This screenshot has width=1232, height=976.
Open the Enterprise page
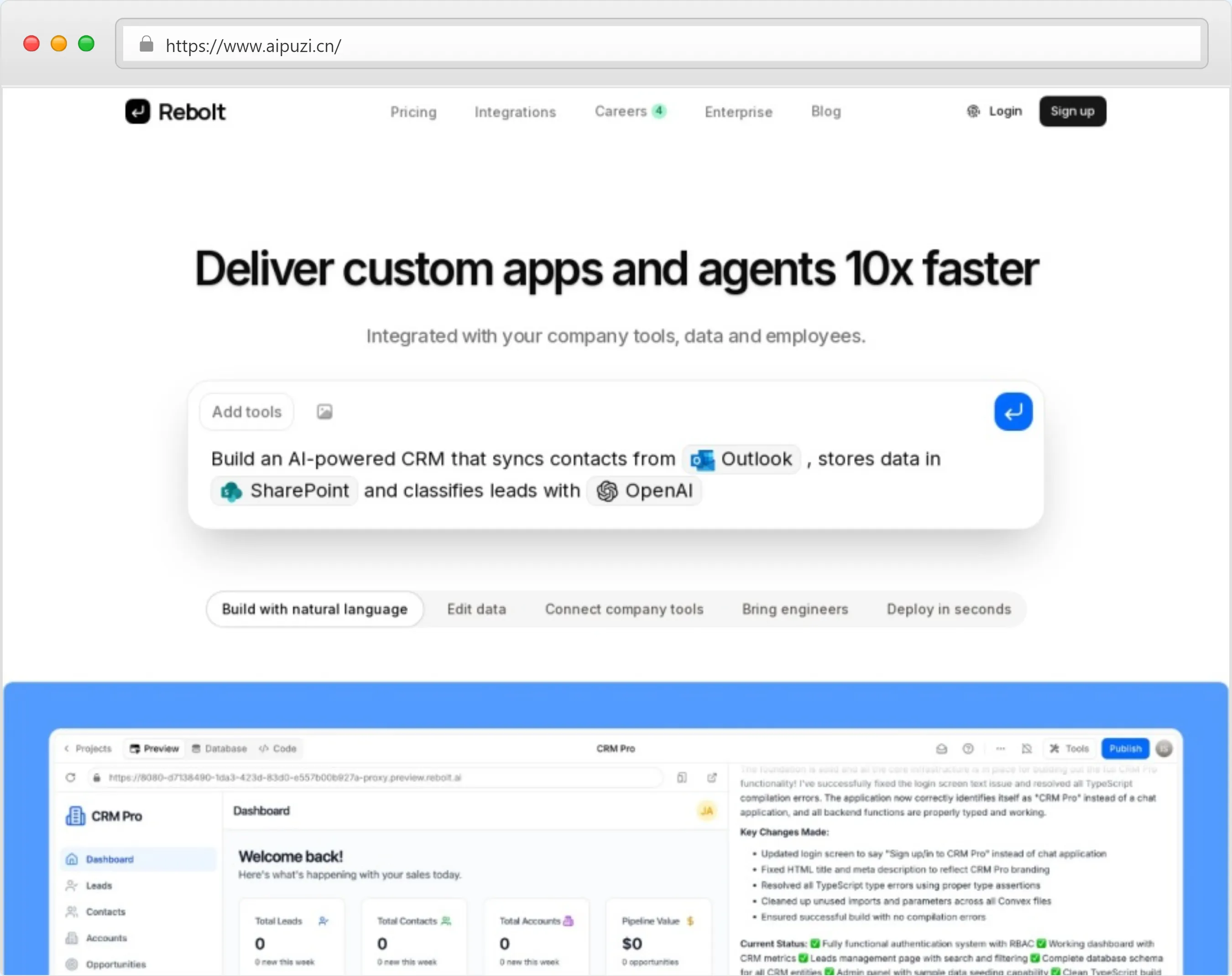(x=738, y=112)
